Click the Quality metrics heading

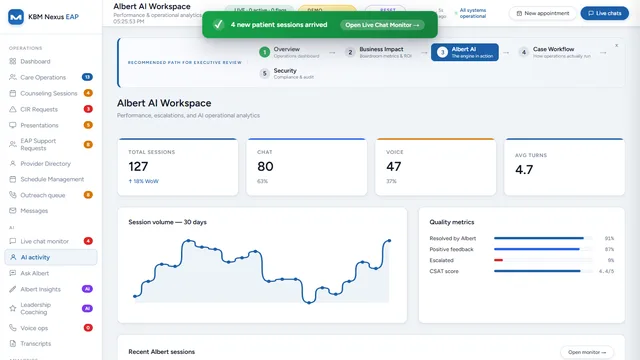[x=452, y=222]
